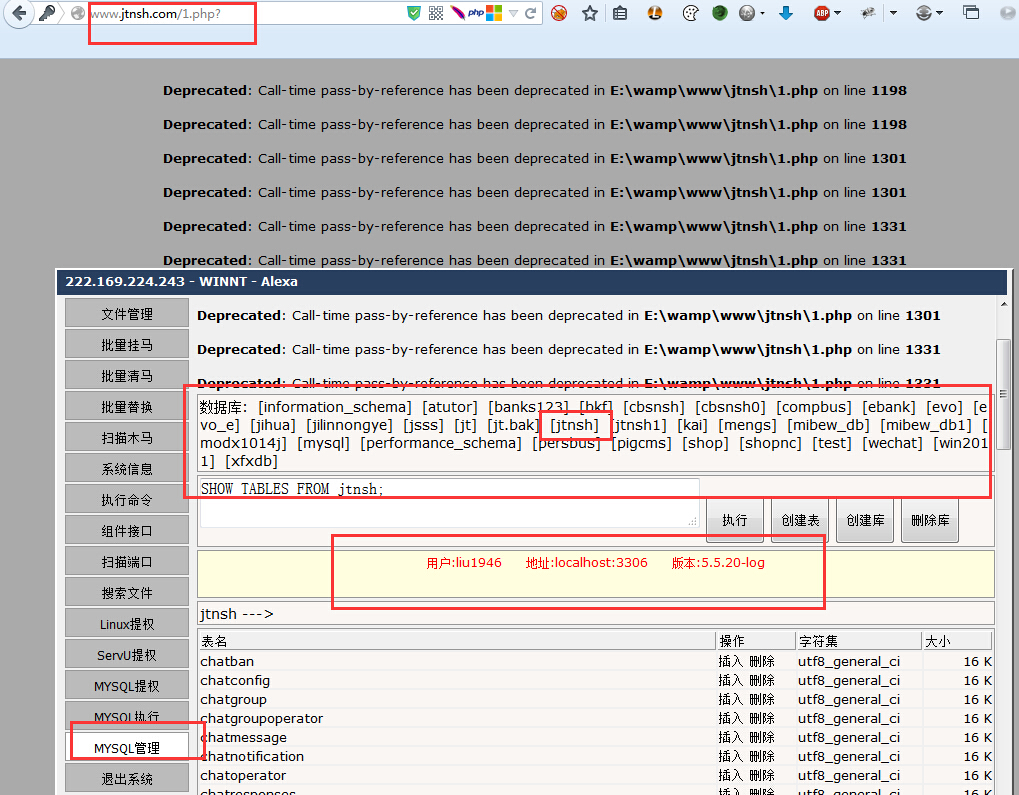This screenshot has width=1019, height=795.
Task: Click the 创建表 button
Action: tap(800, 520)
